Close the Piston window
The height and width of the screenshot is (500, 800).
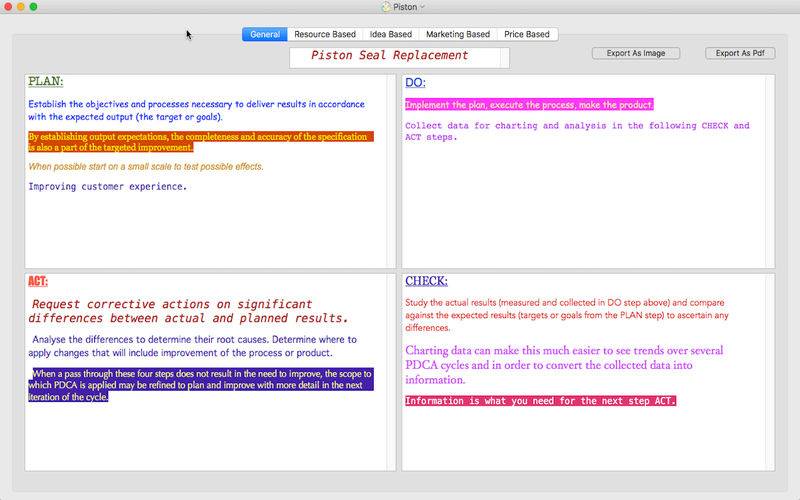(8, 7)
